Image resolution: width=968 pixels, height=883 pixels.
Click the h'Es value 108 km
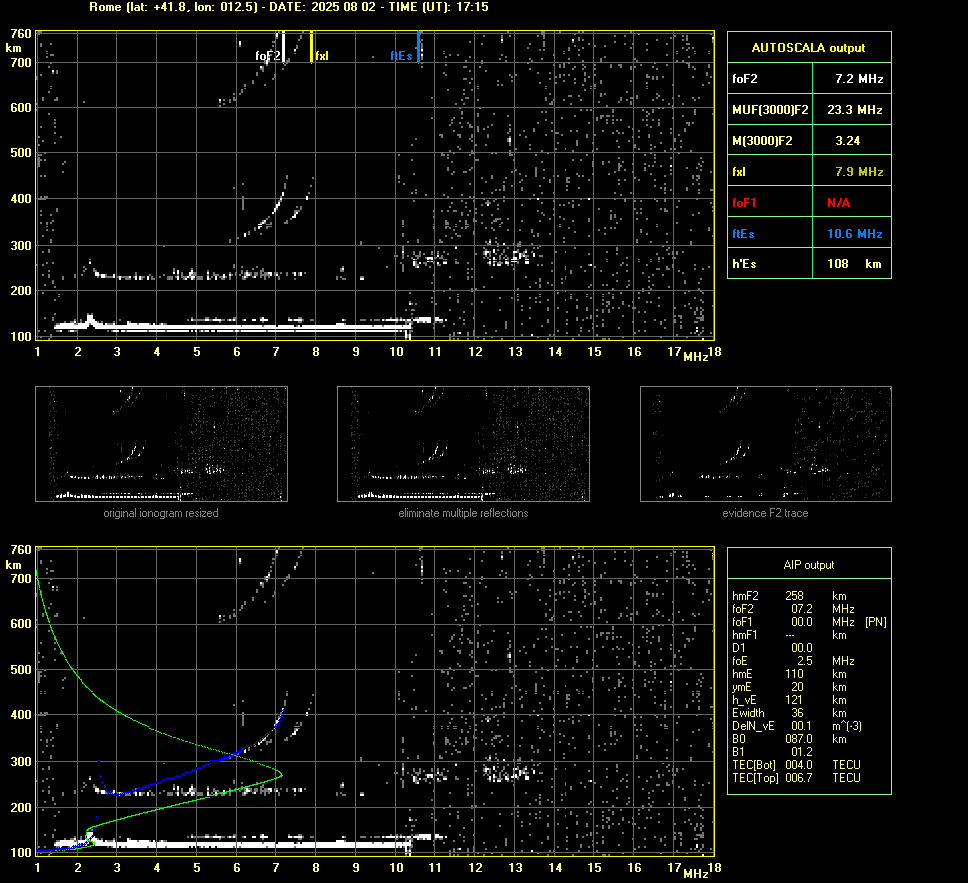click(x=854, y=264)
